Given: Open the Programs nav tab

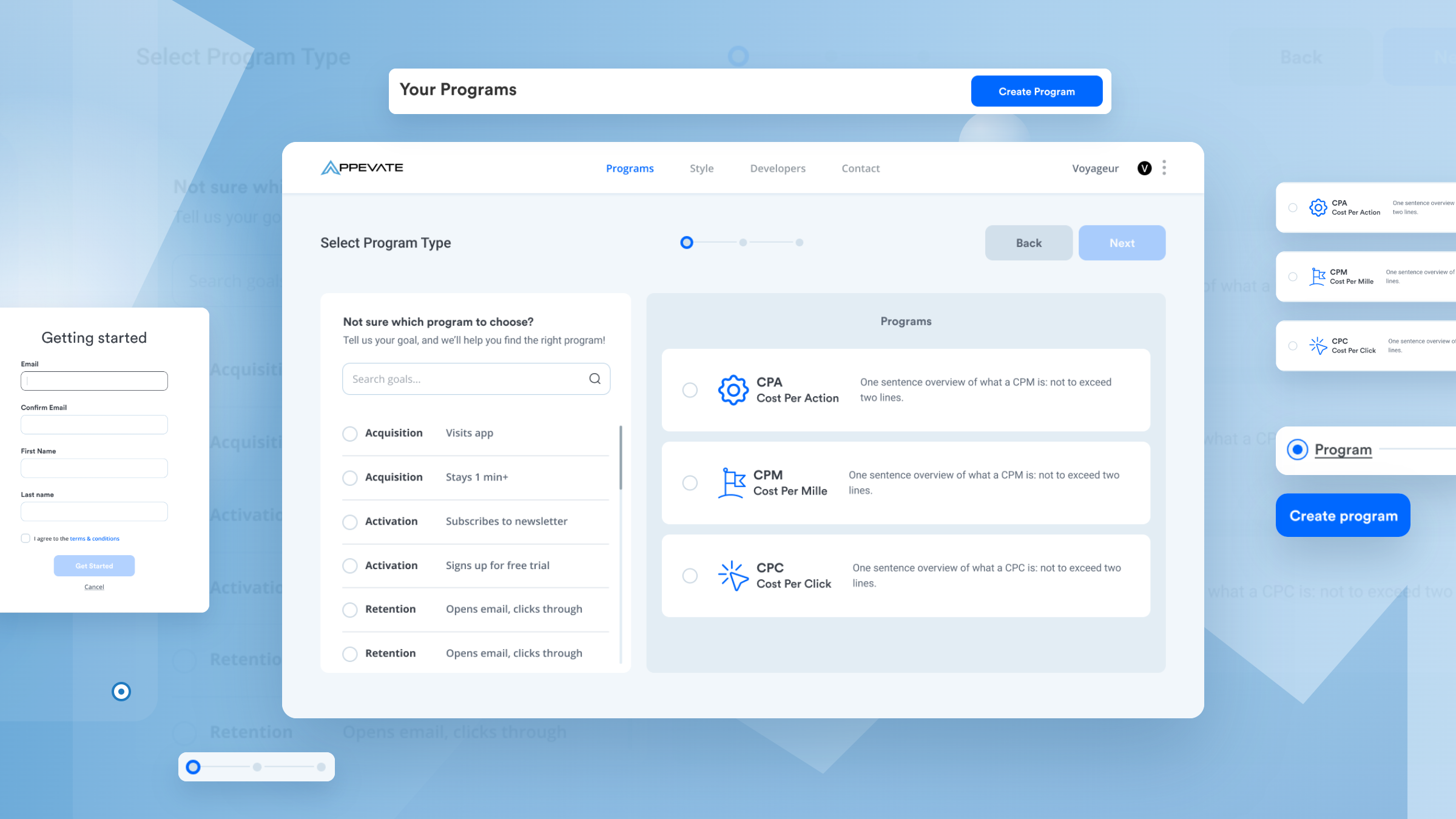Looking at the screenshot, I should tap(630, 168).
